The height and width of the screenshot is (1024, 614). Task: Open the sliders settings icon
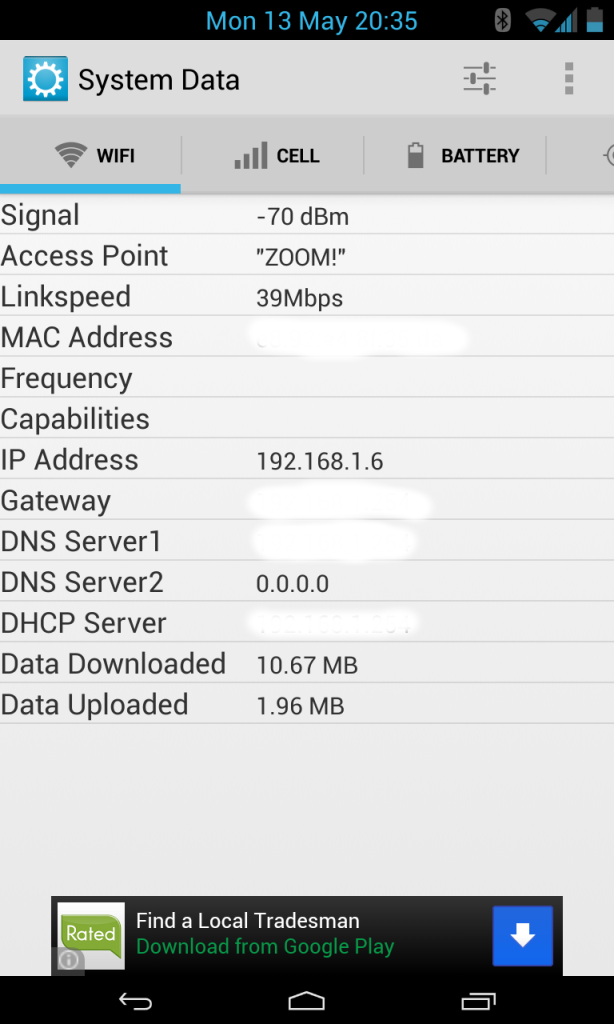click(480, 79)
